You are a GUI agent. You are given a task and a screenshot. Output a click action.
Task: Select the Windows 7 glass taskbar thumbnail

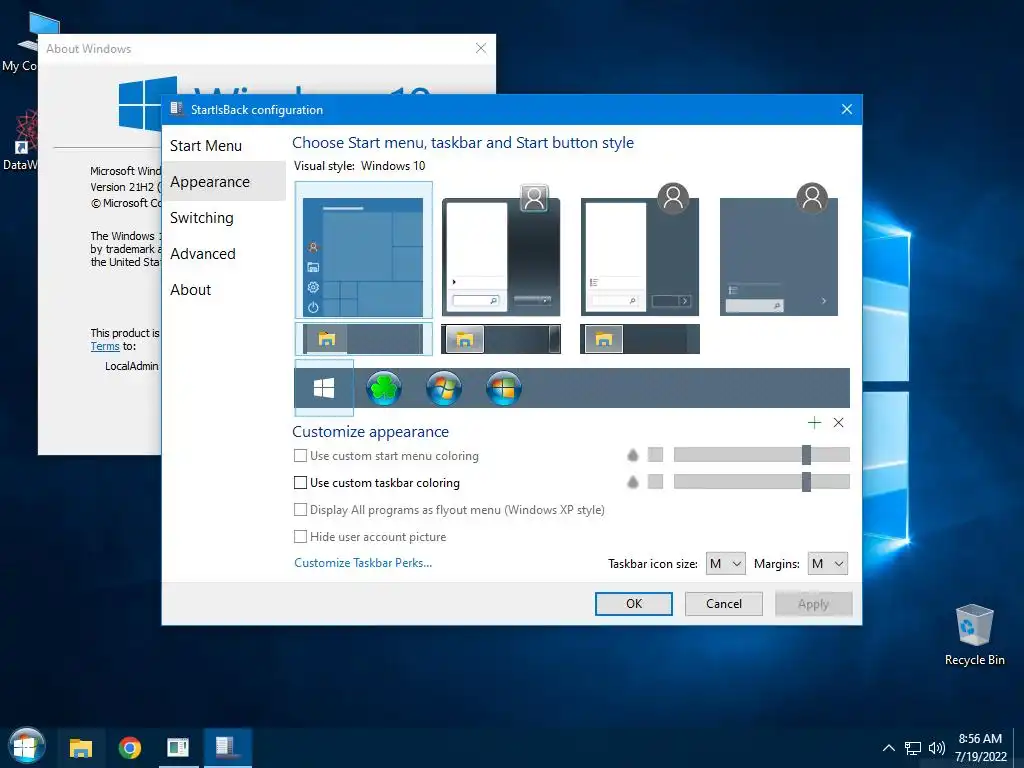pyautogui.click(x=501, y=339)
